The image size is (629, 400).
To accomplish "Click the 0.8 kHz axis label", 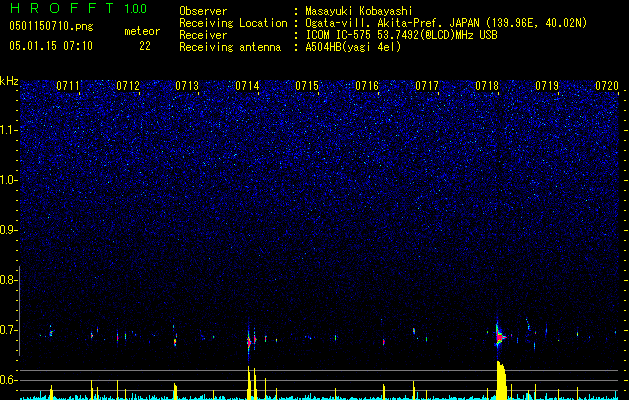I will tap(9, 280).
